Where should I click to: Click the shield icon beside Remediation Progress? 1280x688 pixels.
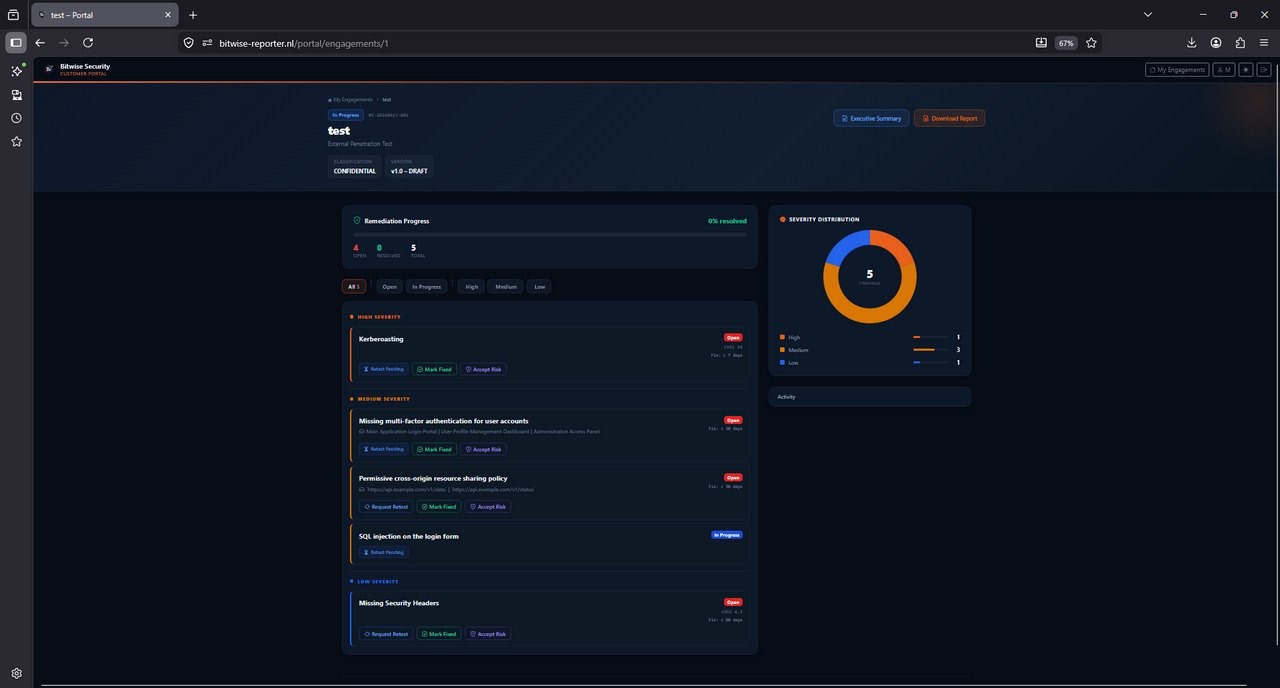click(357, 220)
